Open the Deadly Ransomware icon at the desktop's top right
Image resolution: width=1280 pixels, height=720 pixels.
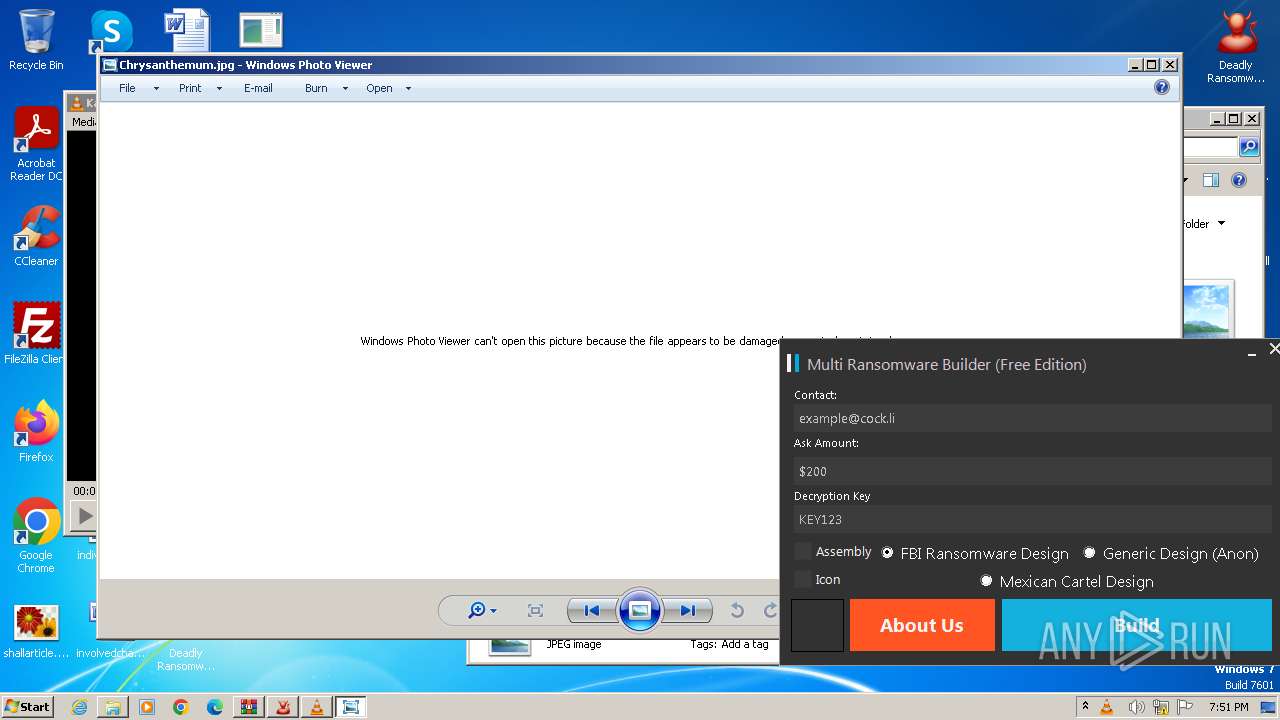pyautogui.click(x=1236, y=48)
